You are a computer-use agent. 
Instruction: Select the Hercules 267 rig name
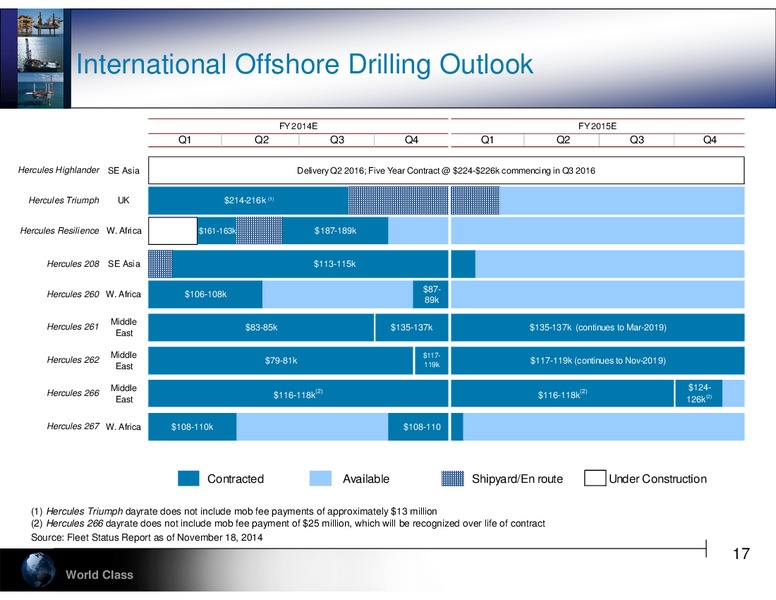pyautogui.click(x=73, y=426)
